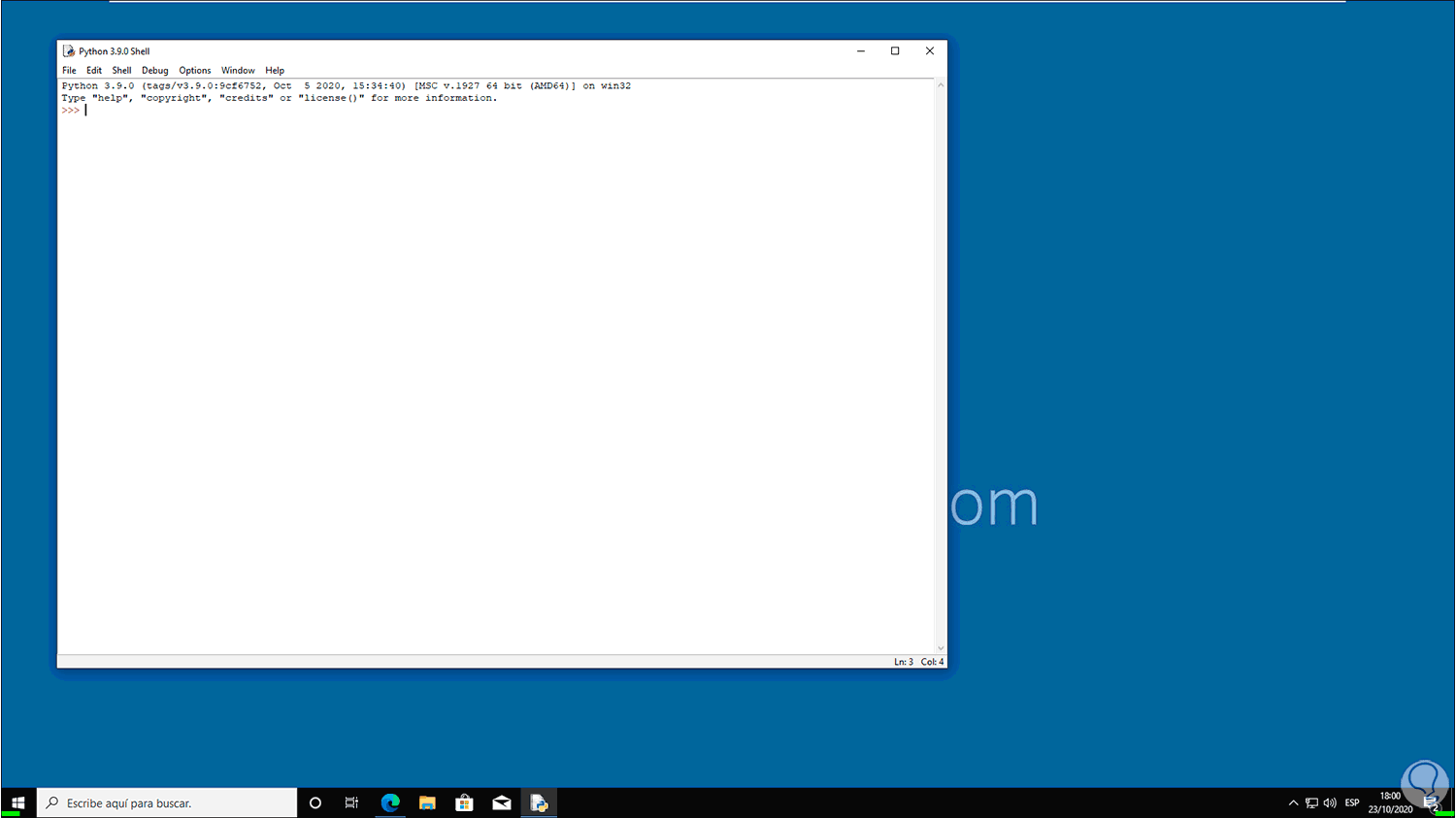Screen dimensions: 1456x818
Task: Open the Mail app from the taskbar
Action: click(x=502, y=802)
